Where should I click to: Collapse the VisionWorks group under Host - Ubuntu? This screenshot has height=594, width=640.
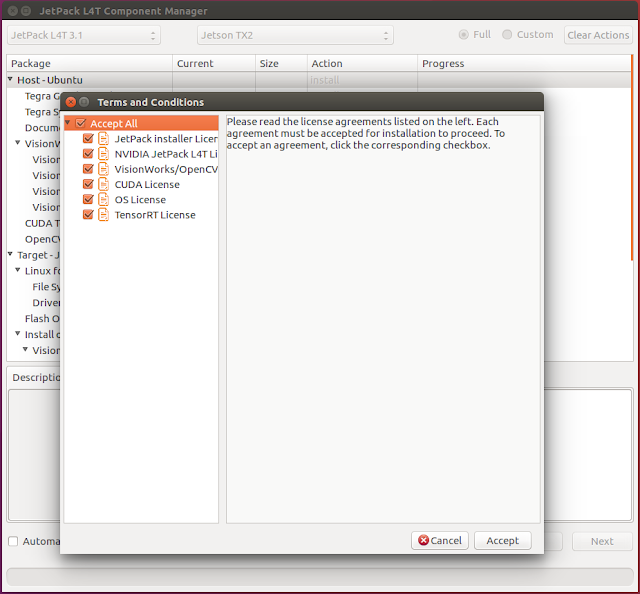click(18, 143)
